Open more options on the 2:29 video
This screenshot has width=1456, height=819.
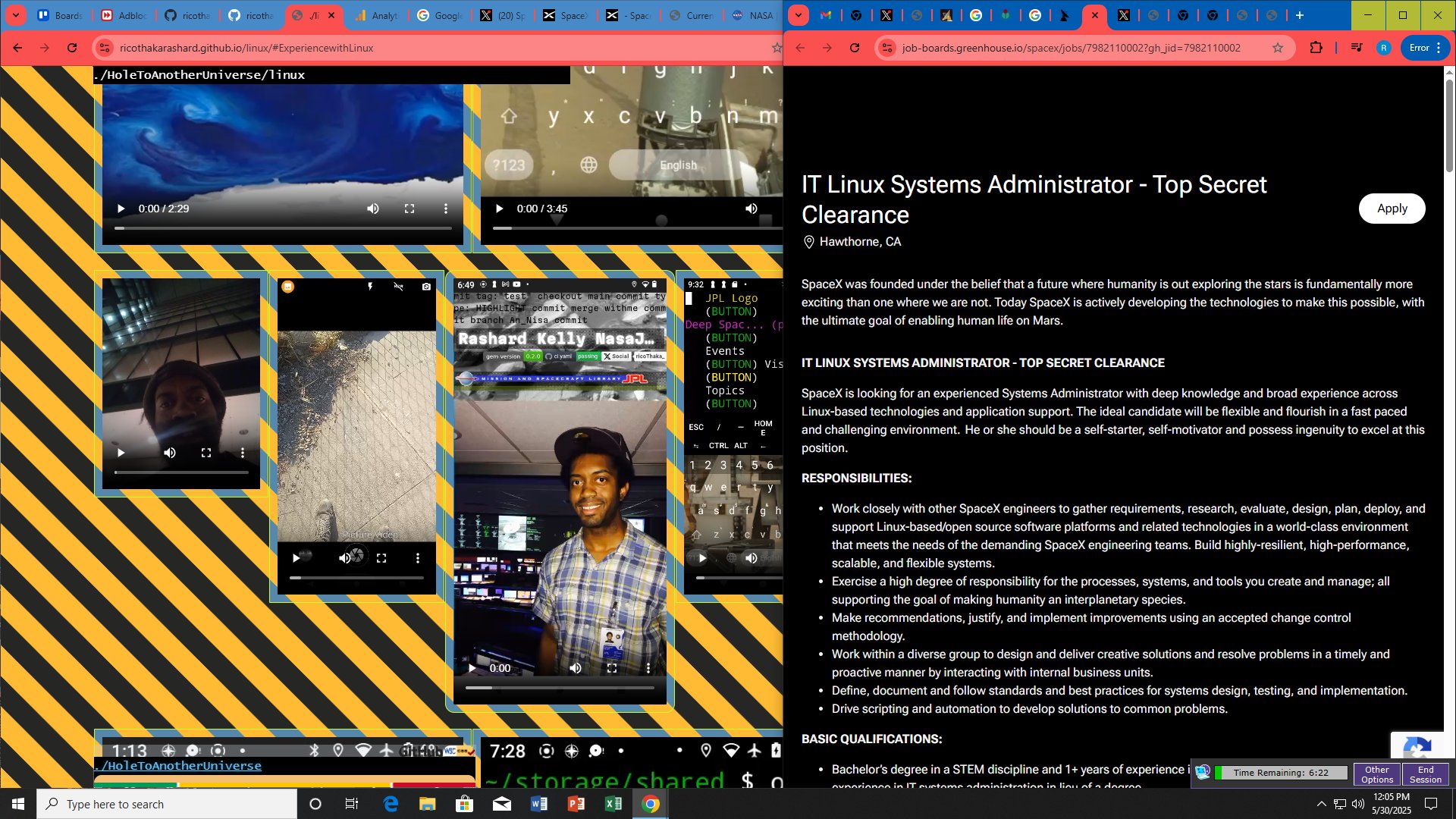coord(446,209)
